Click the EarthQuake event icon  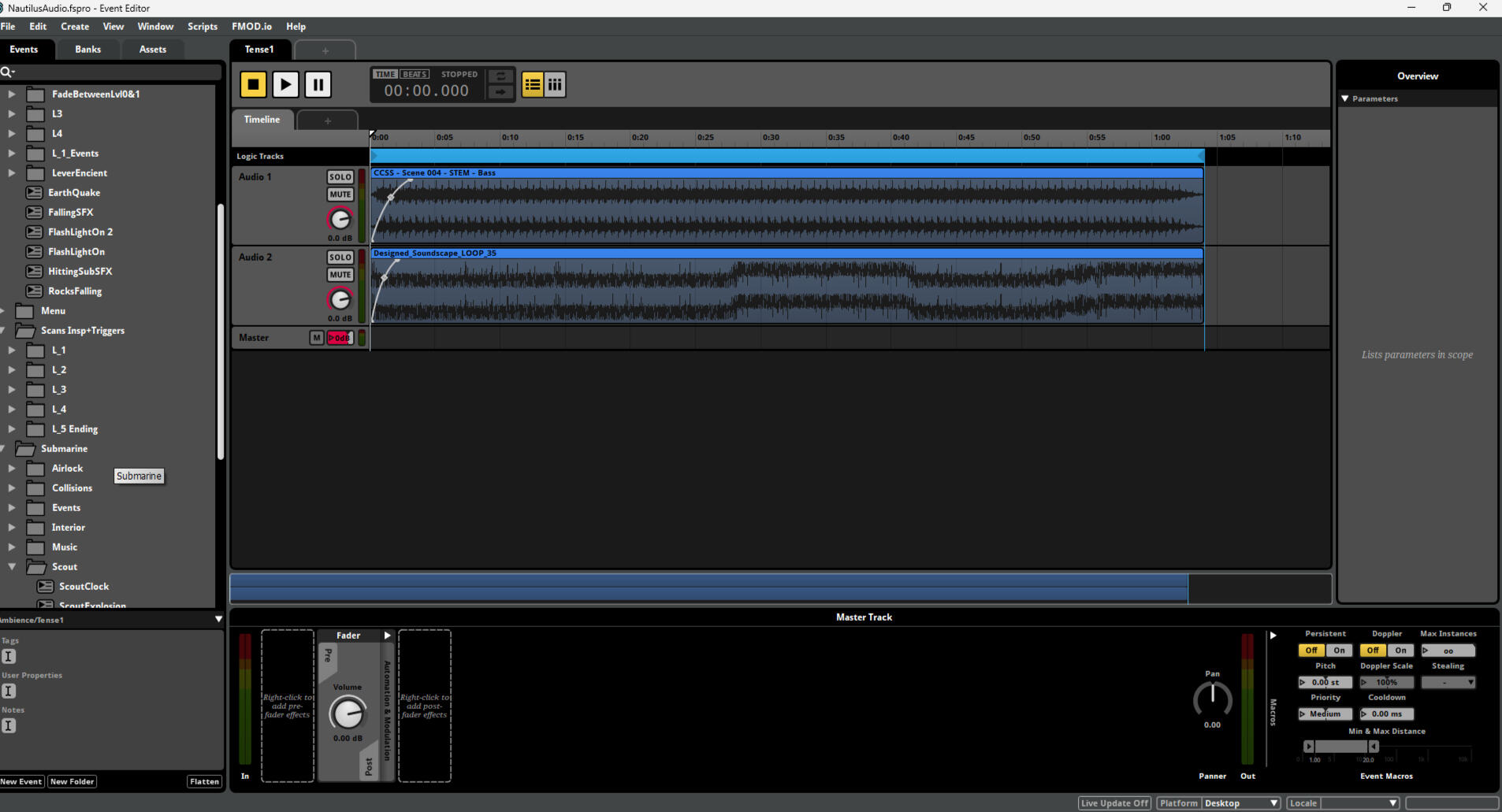[34, 193]
